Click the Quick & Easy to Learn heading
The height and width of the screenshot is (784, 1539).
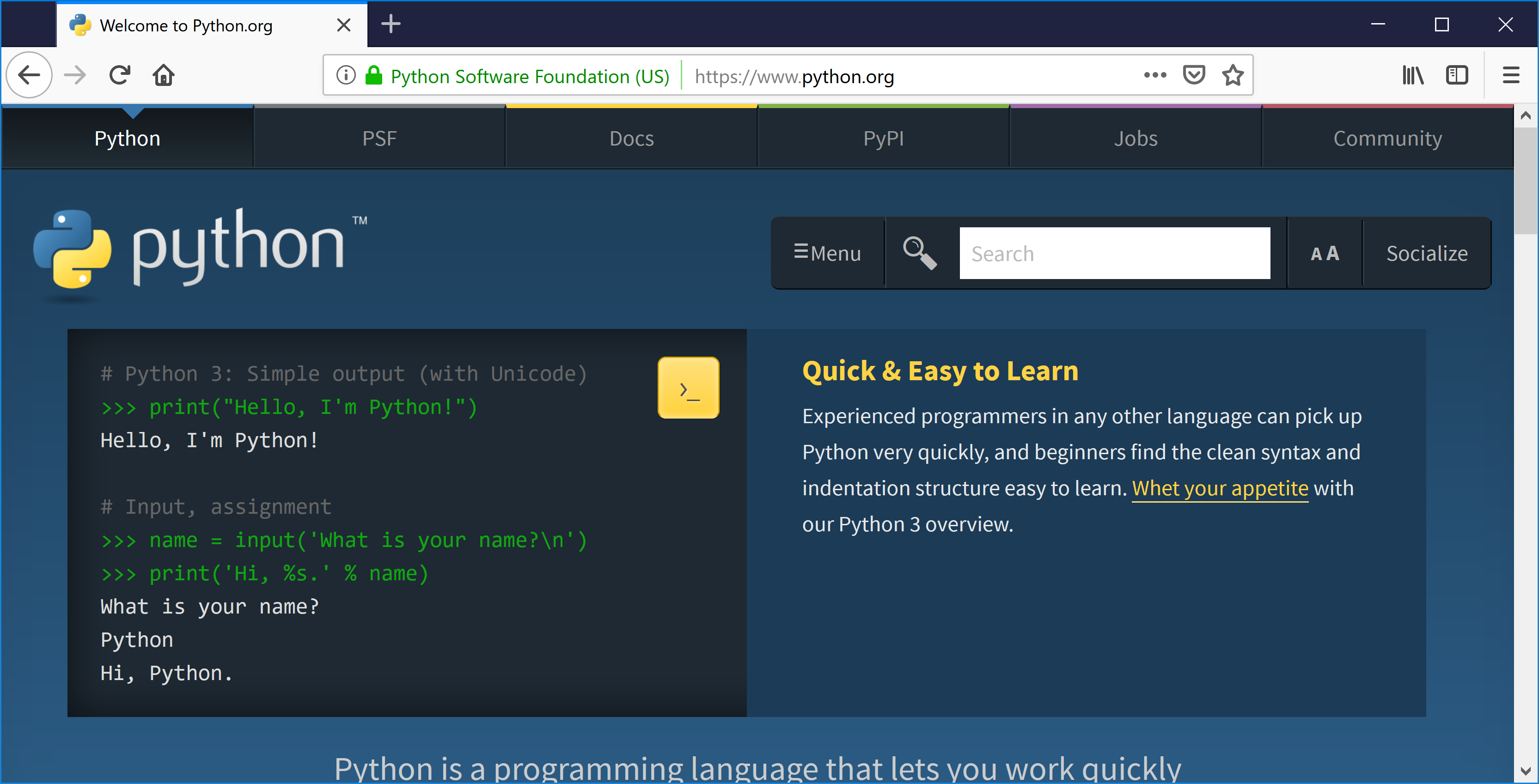click(940, 371)
